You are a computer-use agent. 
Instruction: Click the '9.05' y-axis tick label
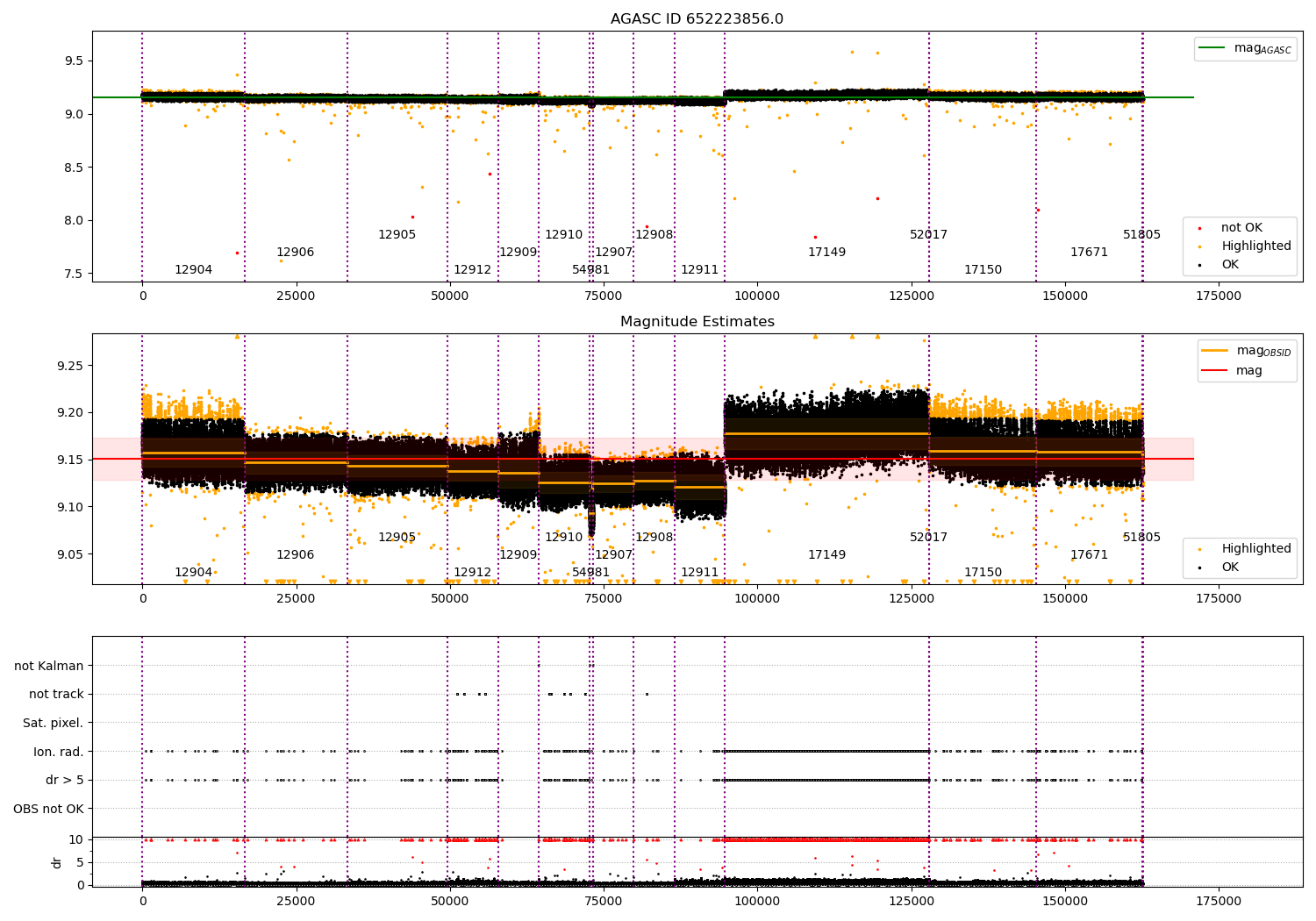[x=70, y=554]
